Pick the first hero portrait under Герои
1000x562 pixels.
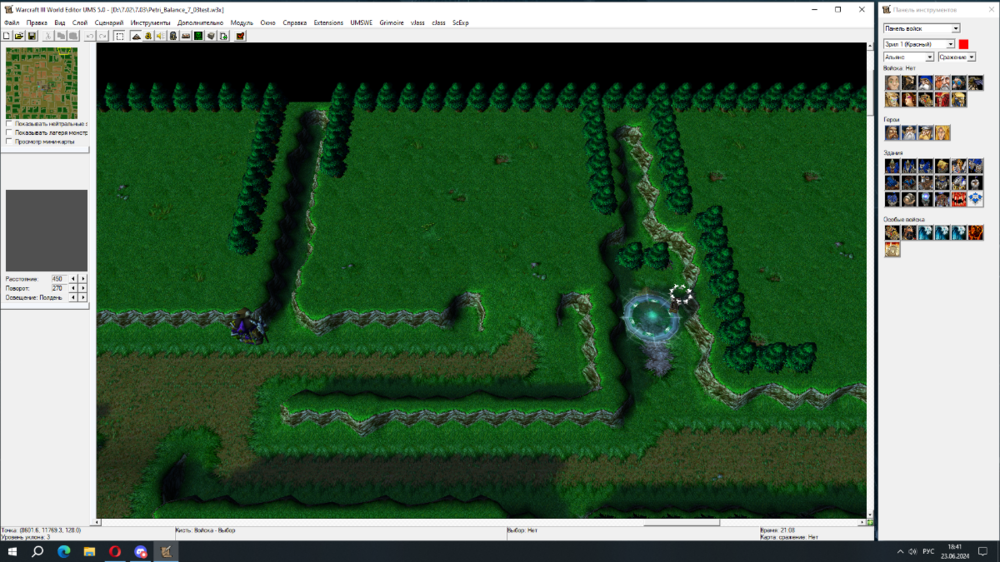point(892,133)
